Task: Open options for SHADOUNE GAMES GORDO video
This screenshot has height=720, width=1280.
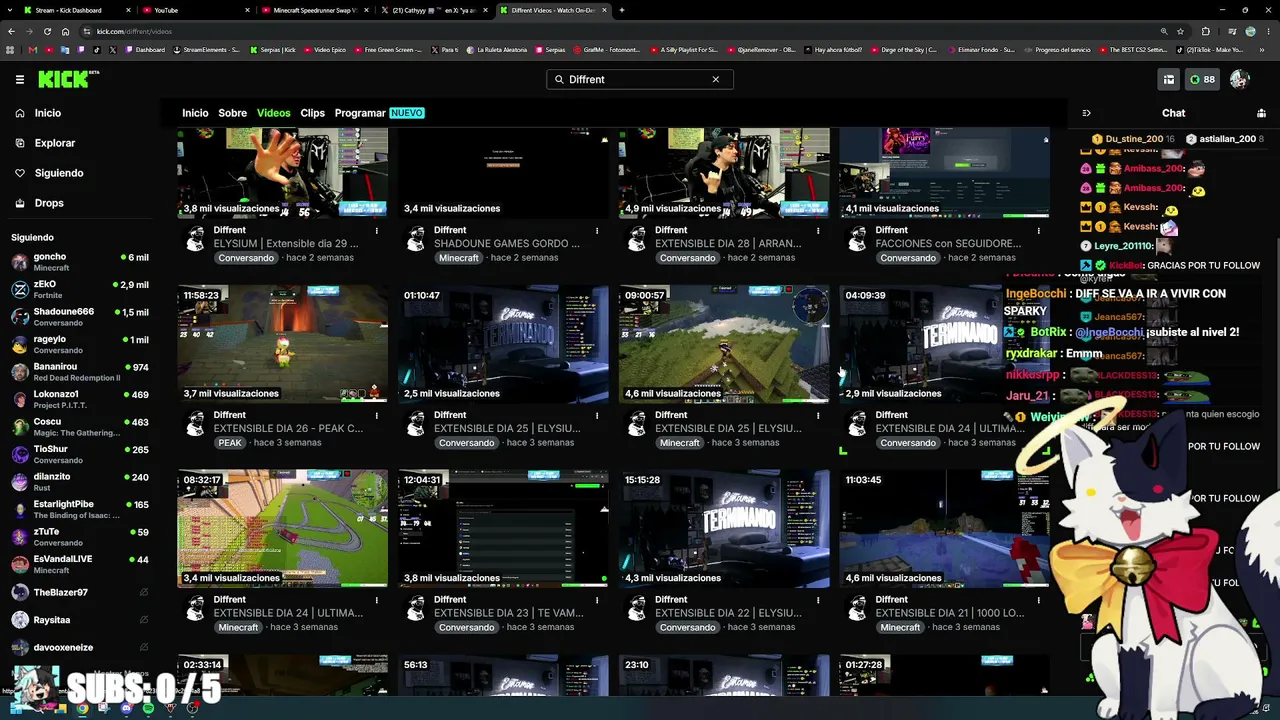Action: pos(597,230)
